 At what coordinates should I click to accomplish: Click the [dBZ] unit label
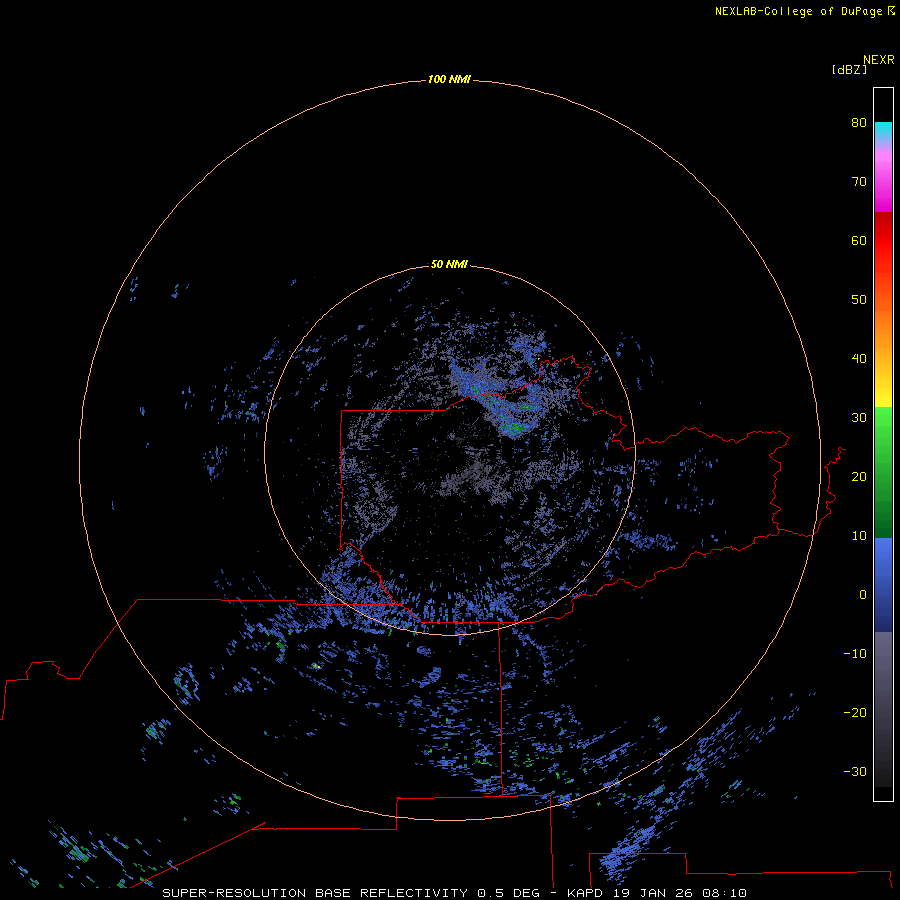[849, 69]
